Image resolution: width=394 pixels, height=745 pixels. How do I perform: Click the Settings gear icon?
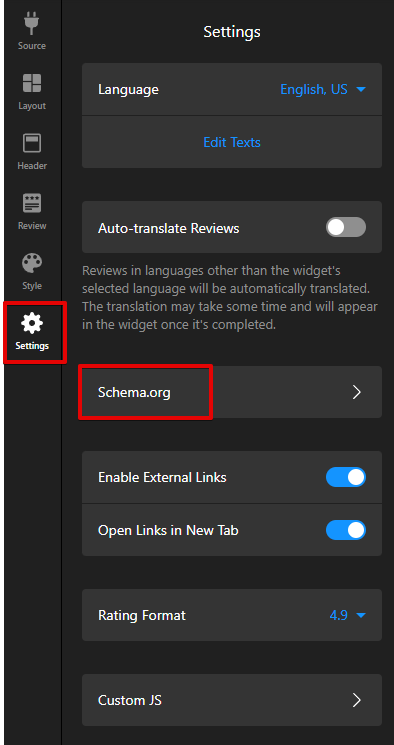[32, 323]
